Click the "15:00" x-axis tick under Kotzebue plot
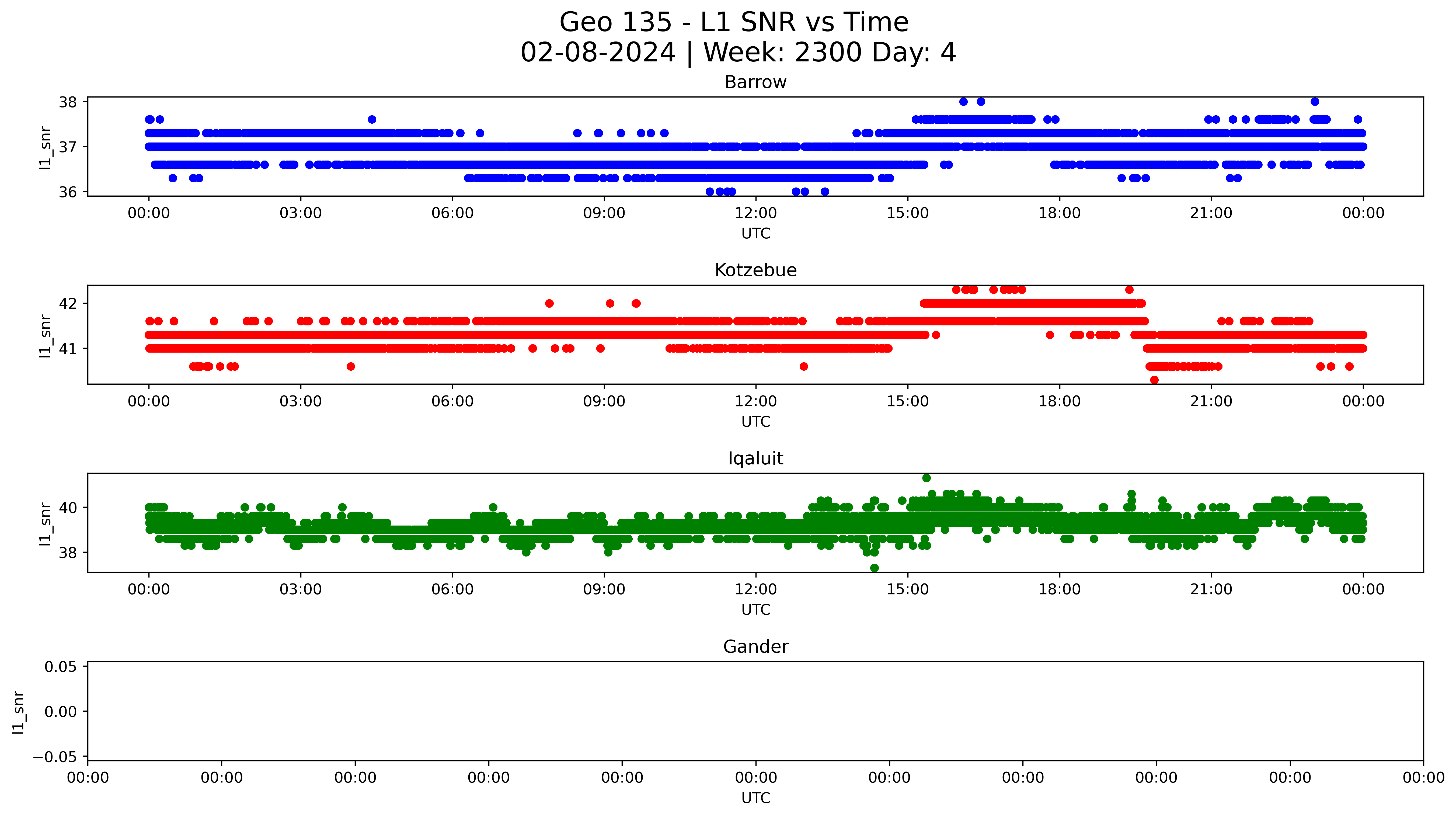The height and width of the screenshot is (817, 1456). (x=908, y=401)
